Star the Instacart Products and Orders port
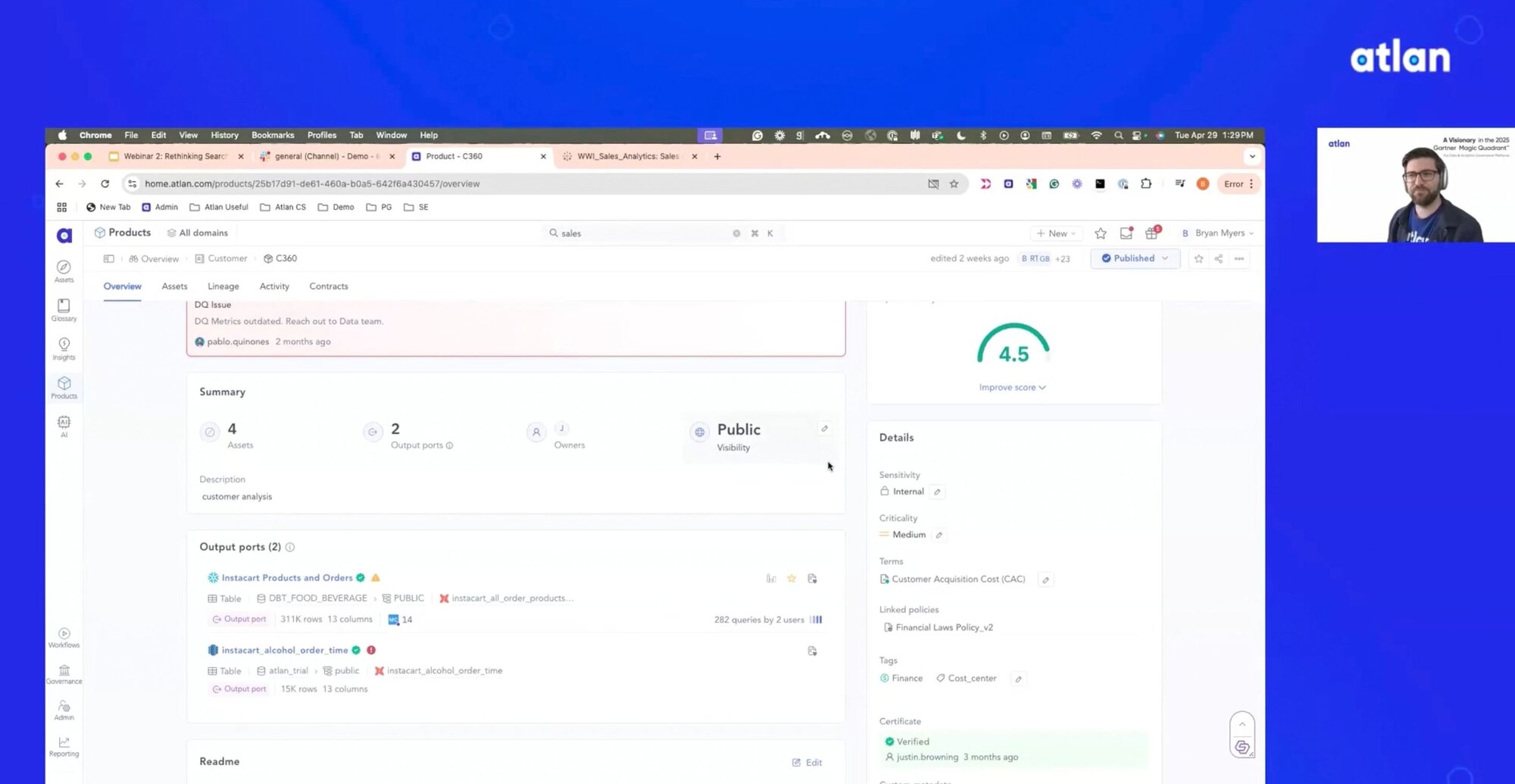The image size is (1515, 784). click(x=792, y=578)
